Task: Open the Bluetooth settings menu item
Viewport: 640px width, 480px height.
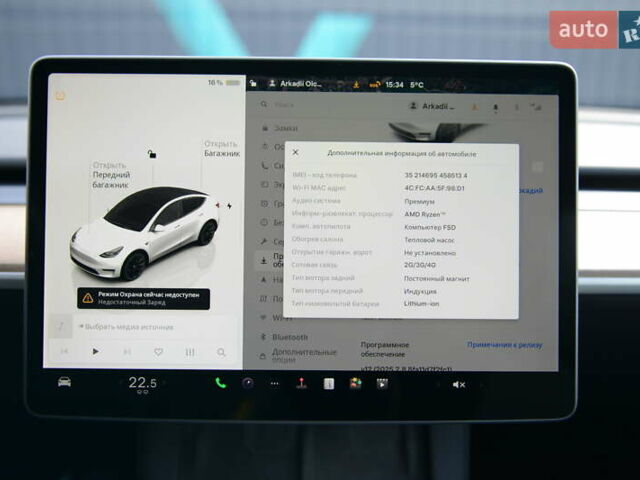Action: click(290, 338)
